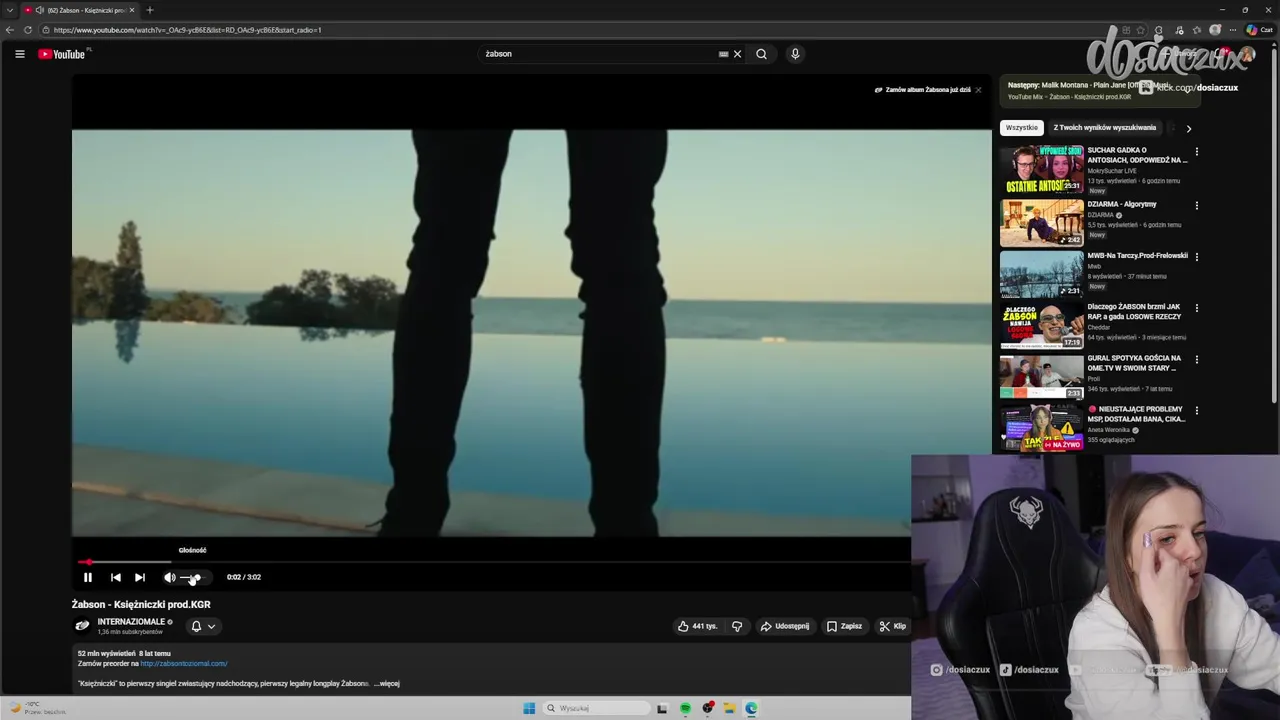Open the YouTube hamburger guide menu
The width and height of the screenshot is (1280, 720).
[x=19, y=54]
